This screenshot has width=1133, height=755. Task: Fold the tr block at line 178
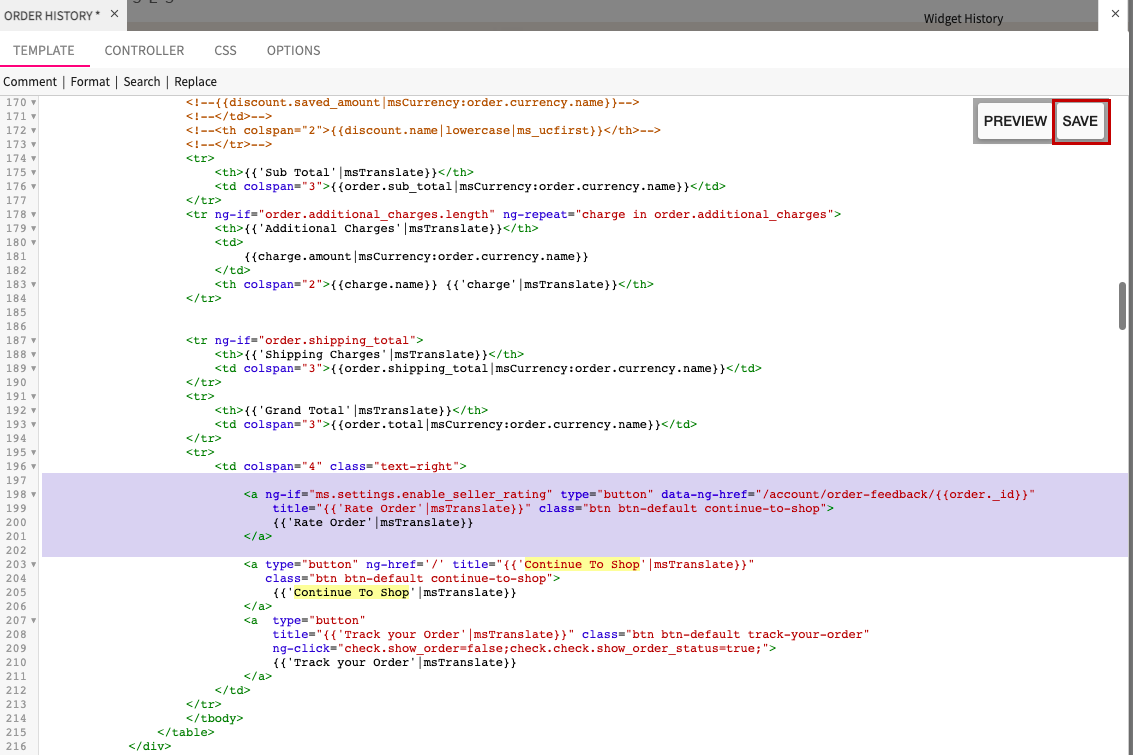pyautogui.click(x=33, y=215)
